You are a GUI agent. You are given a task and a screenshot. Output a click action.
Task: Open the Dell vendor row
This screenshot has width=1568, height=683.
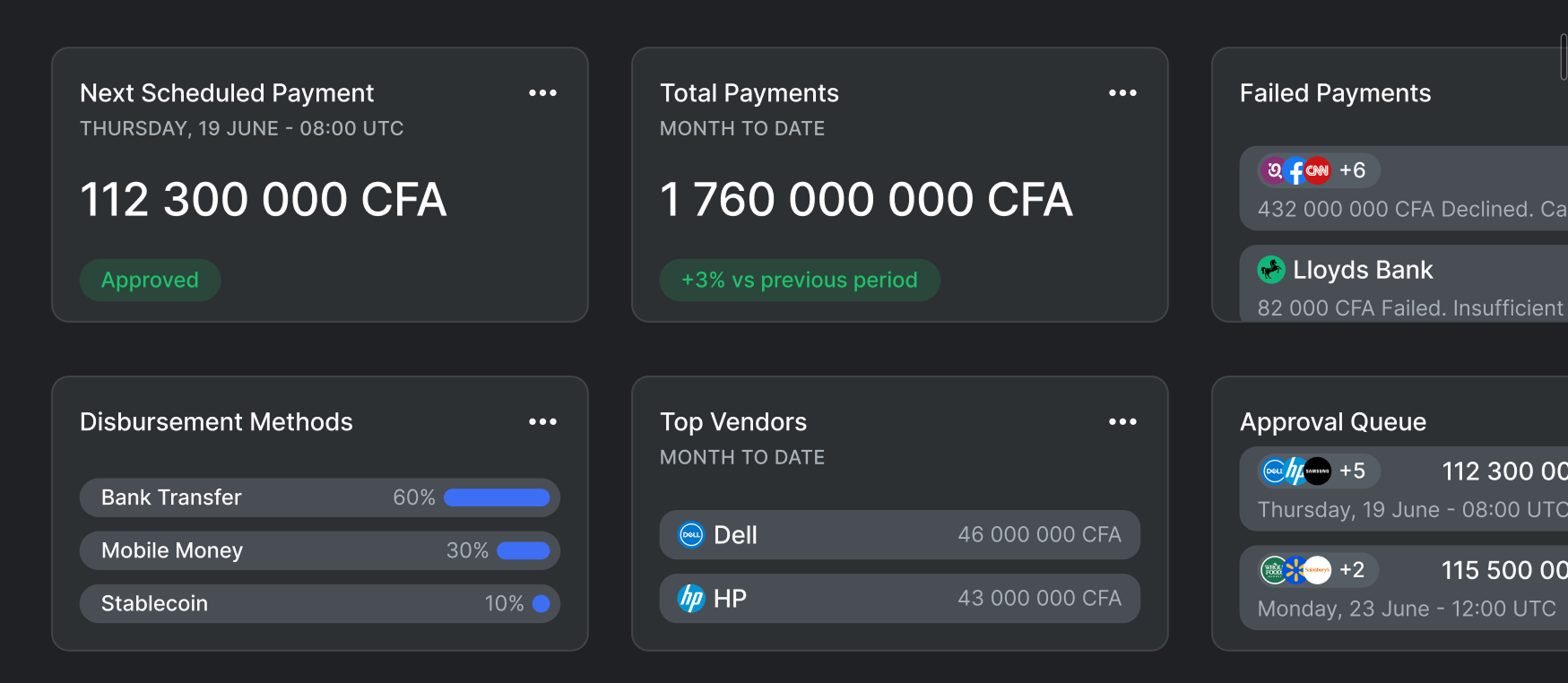(900, 535)
